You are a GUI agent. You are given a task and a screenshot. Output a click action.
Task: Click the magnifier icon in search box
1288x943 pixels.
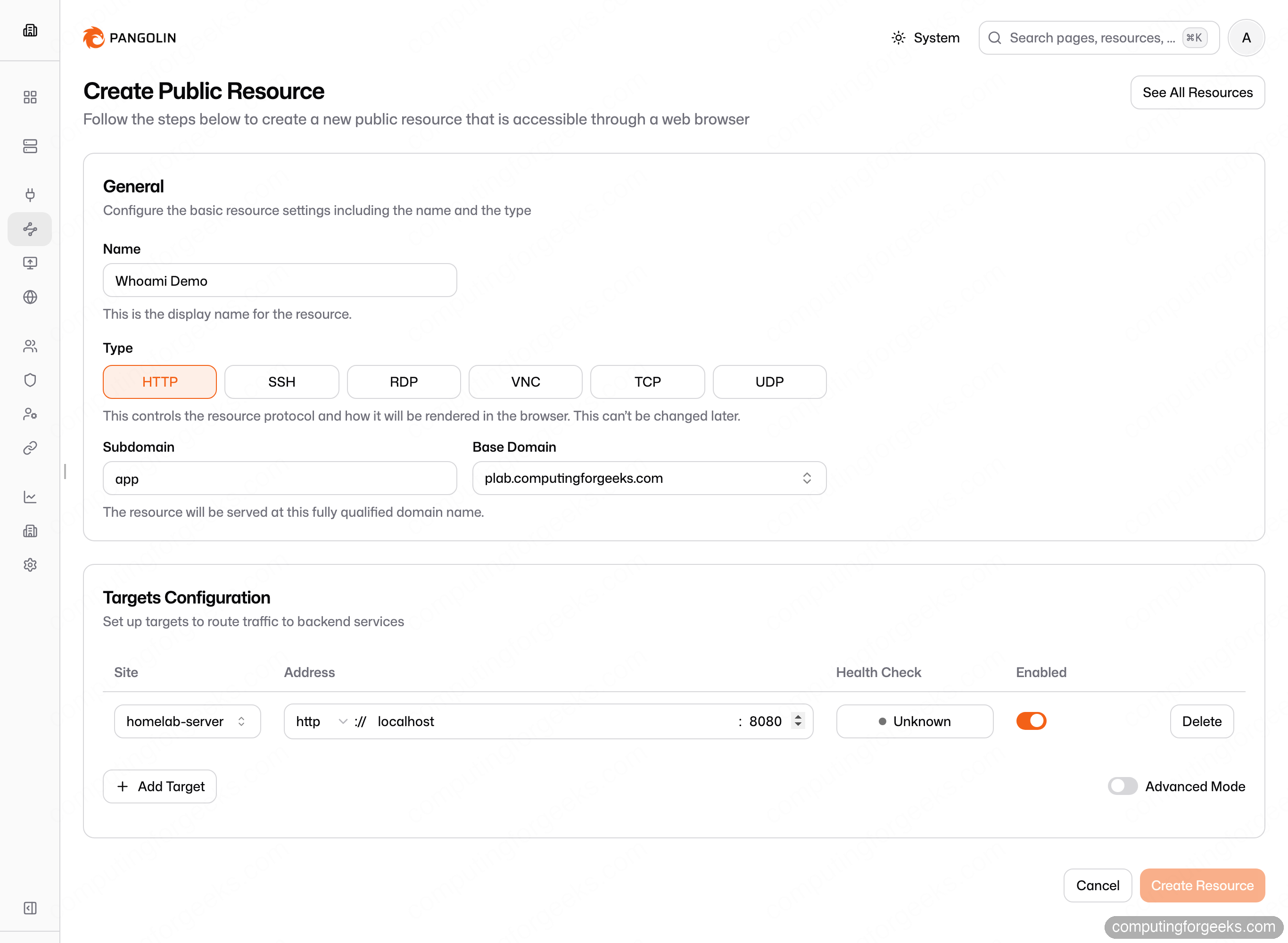pyautogui.click(x=995, y=38)
